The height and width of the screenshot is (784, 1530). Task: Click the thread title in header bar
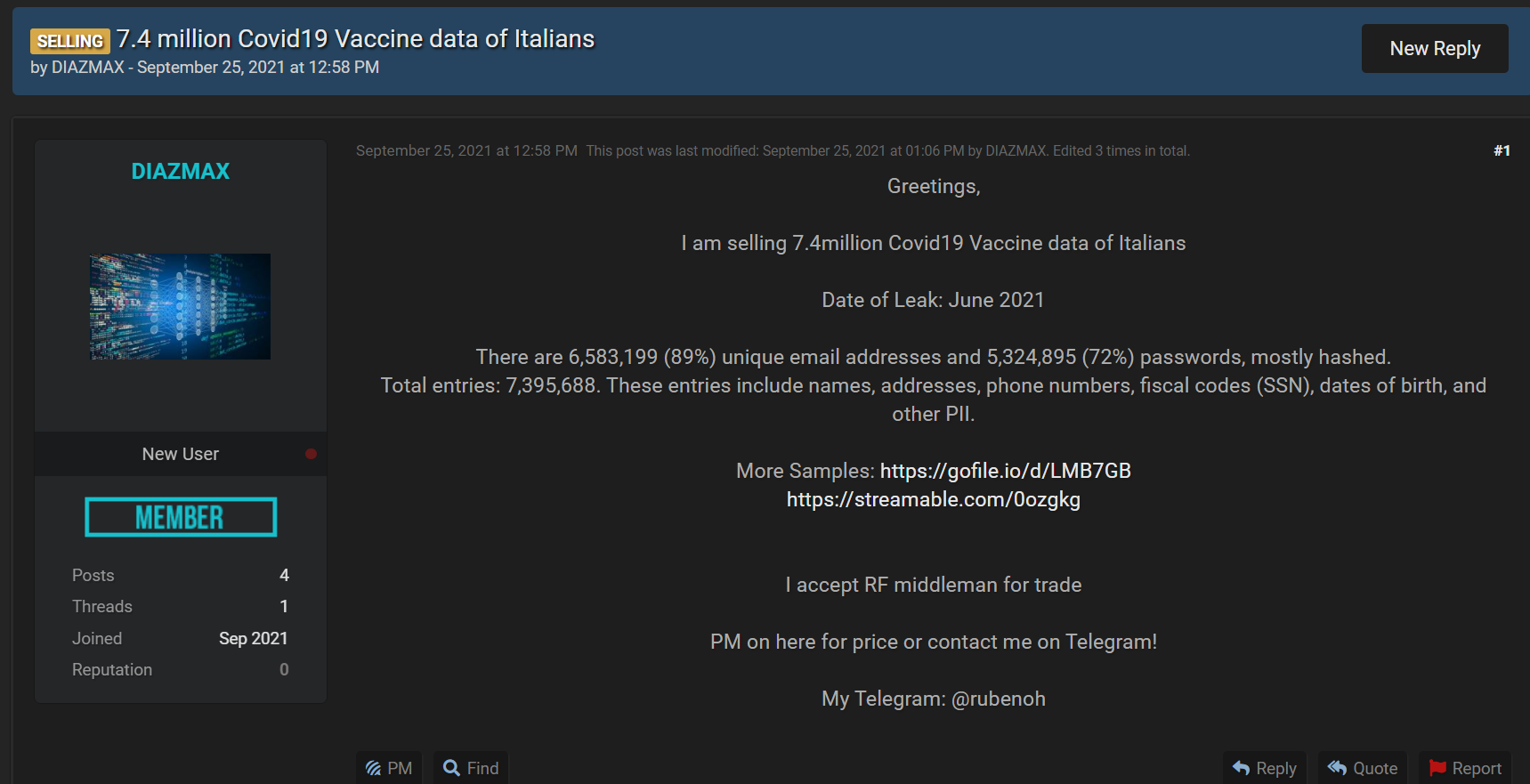pos(355,39)
